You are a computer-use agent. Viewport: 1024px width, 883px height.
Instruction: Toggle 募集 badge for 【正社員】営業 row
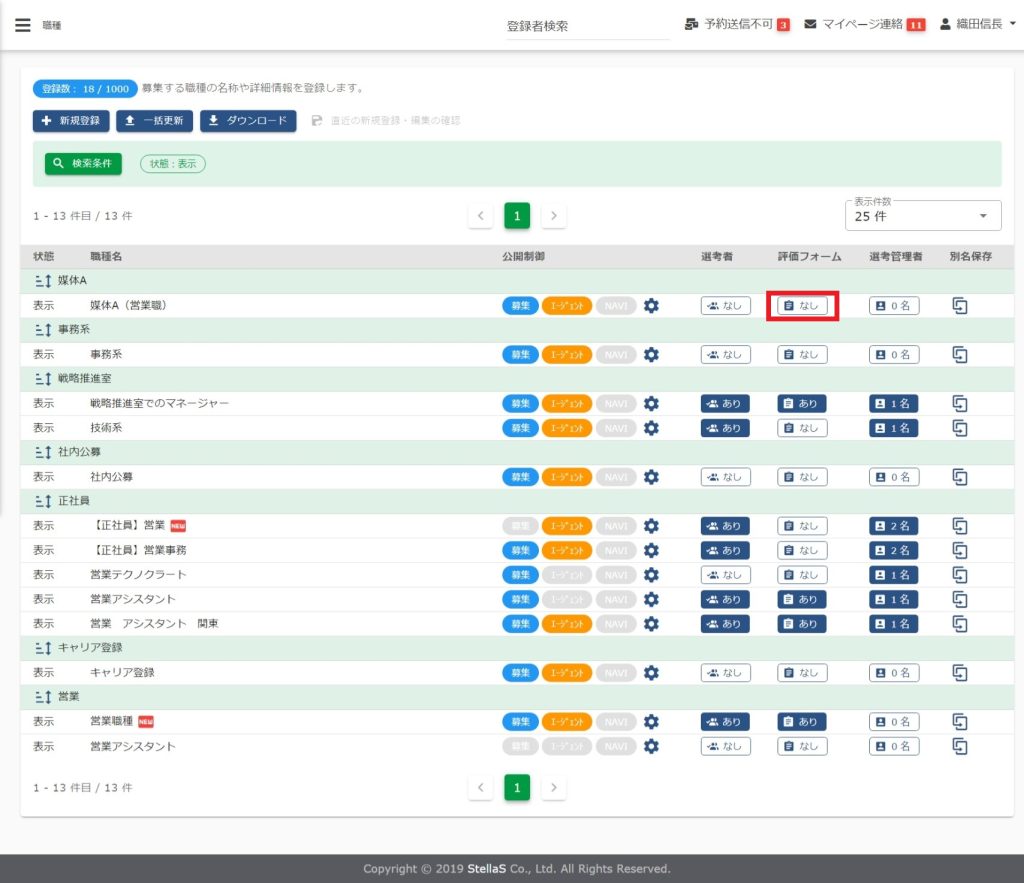[x=520, y=526]
